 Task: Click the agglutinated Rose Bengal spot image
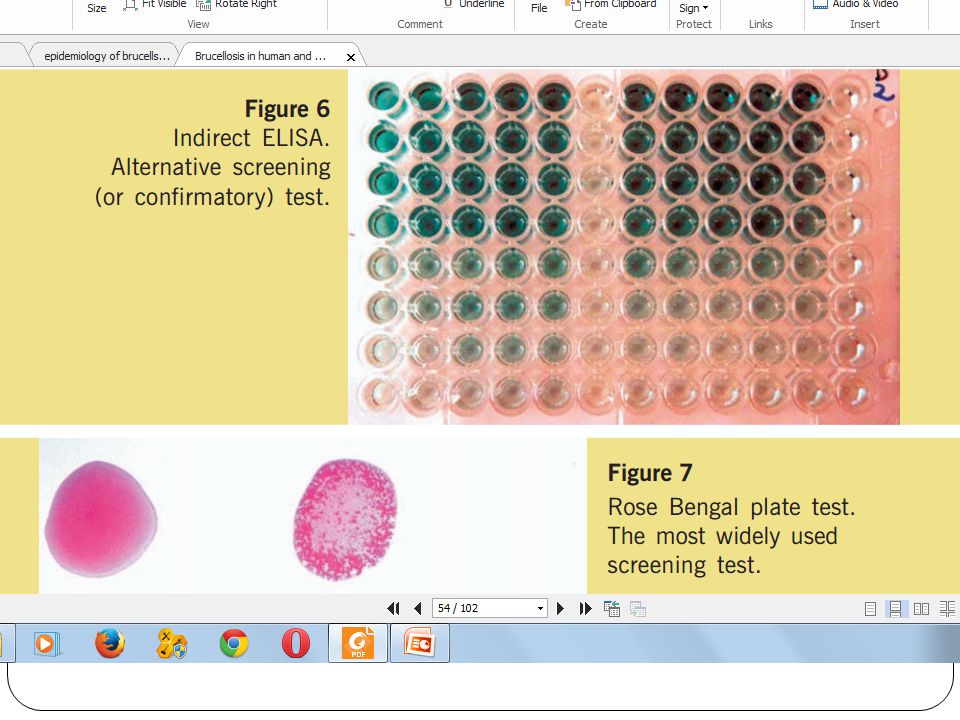(x=345, y=519)
